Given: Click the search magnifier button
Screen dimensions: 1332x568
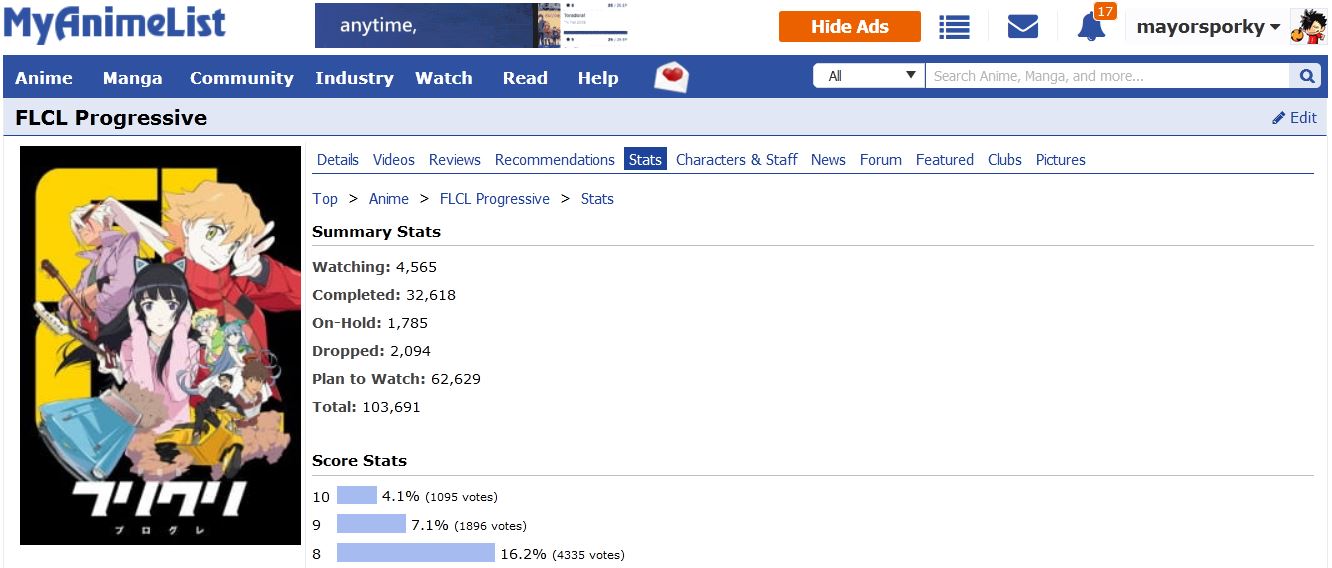Looking at the screenshot, I should coord(1306,75).
